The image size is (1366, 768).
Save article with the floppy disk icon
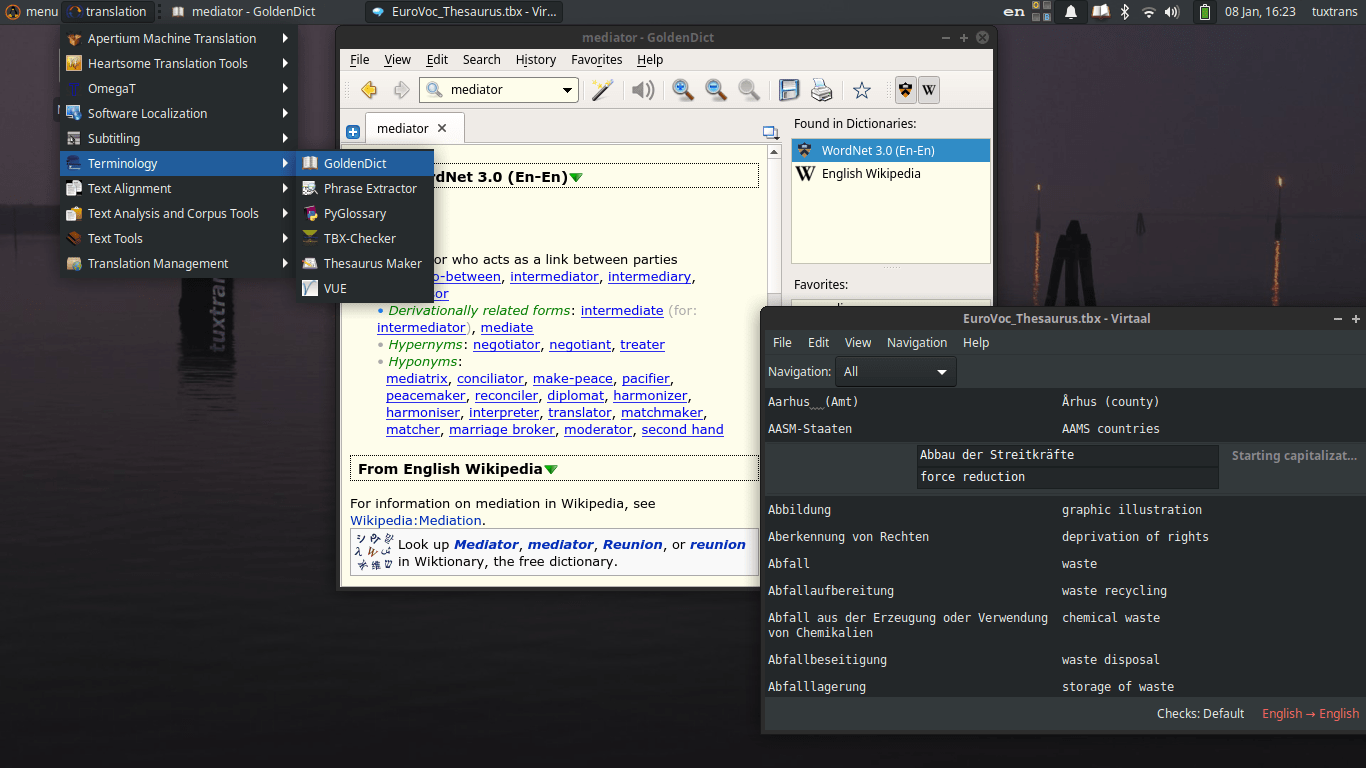coord(789,90)
